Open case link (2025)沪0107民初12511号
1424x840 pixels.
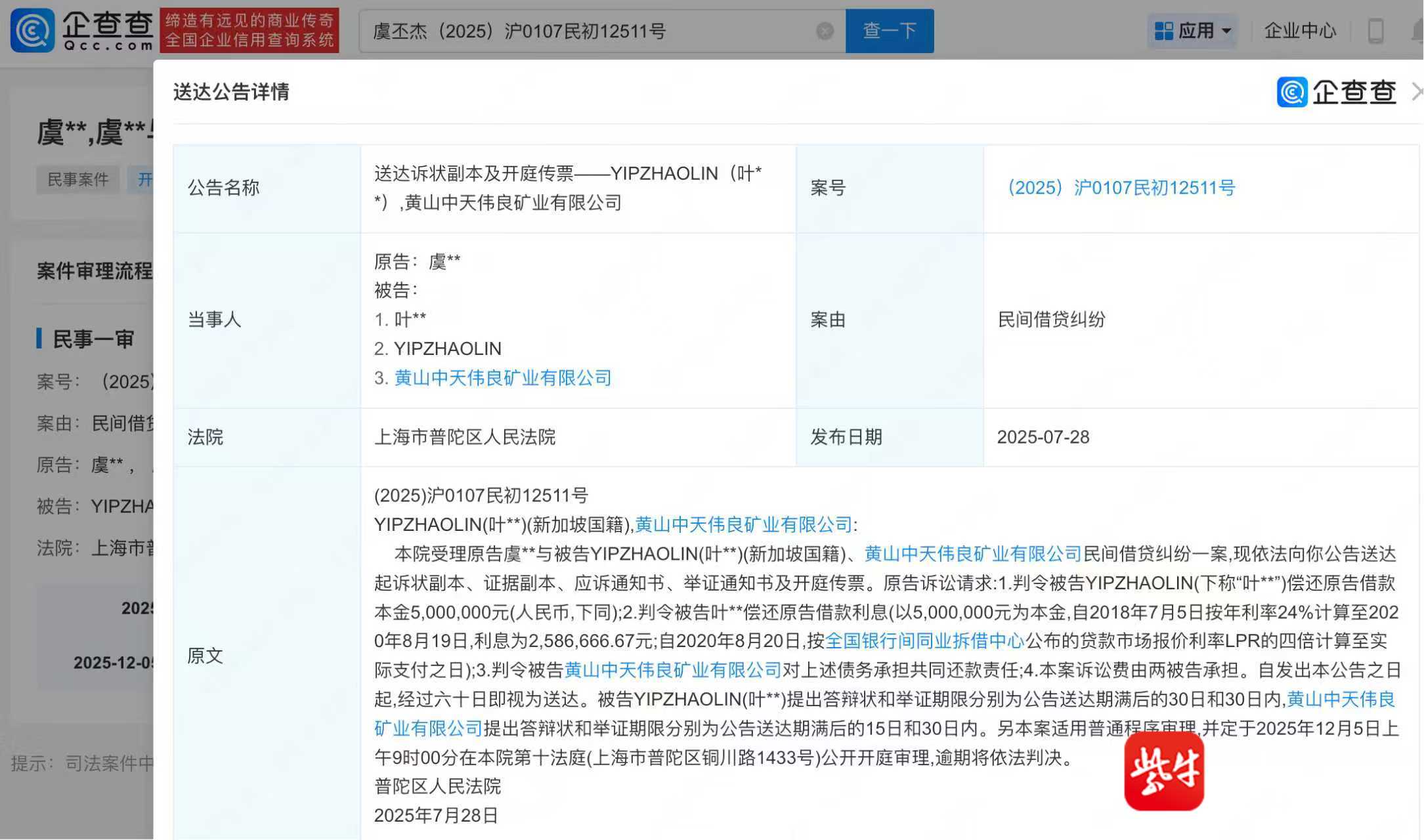click(x=1116, y=188)
